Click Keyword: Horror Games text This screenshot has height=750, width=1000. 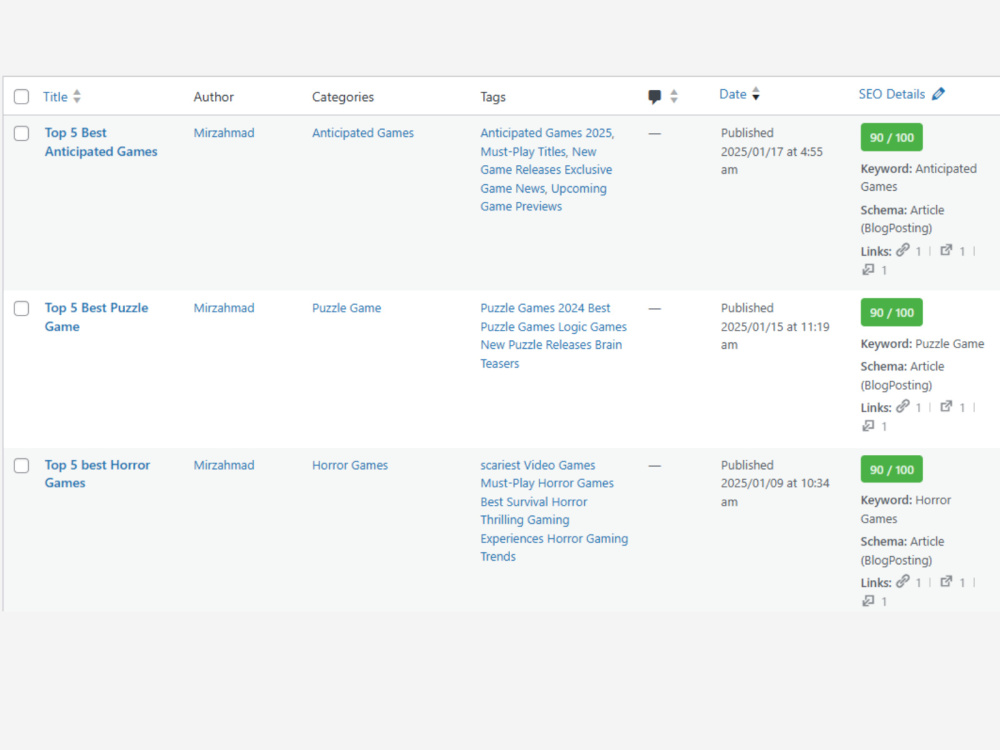coord(906,509)
